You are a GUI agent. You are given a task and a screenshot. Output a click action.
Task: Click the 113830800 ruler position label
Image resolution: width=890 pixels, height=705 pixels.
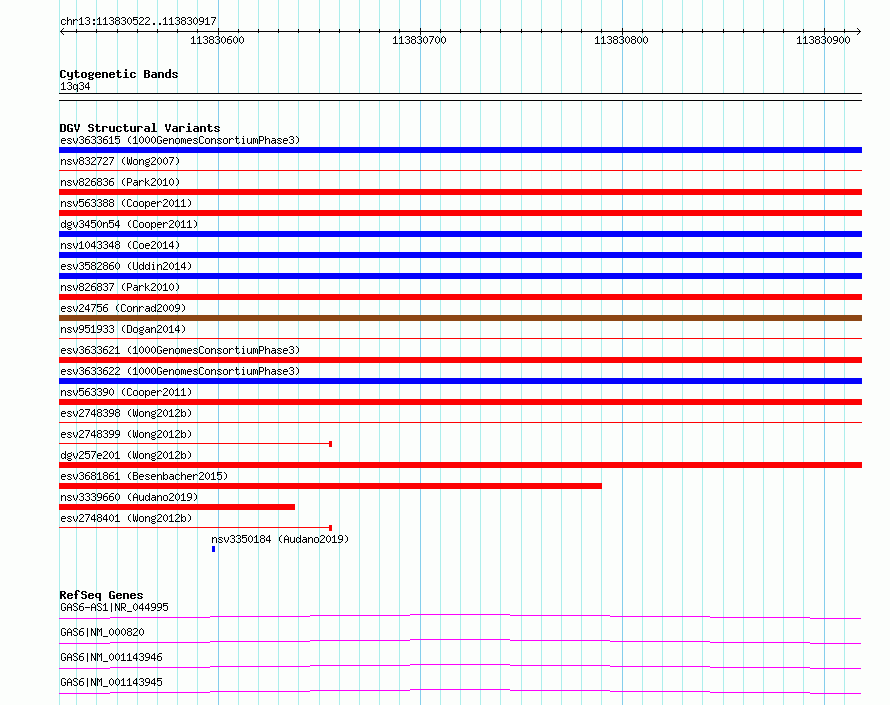[x=621, y=40]
